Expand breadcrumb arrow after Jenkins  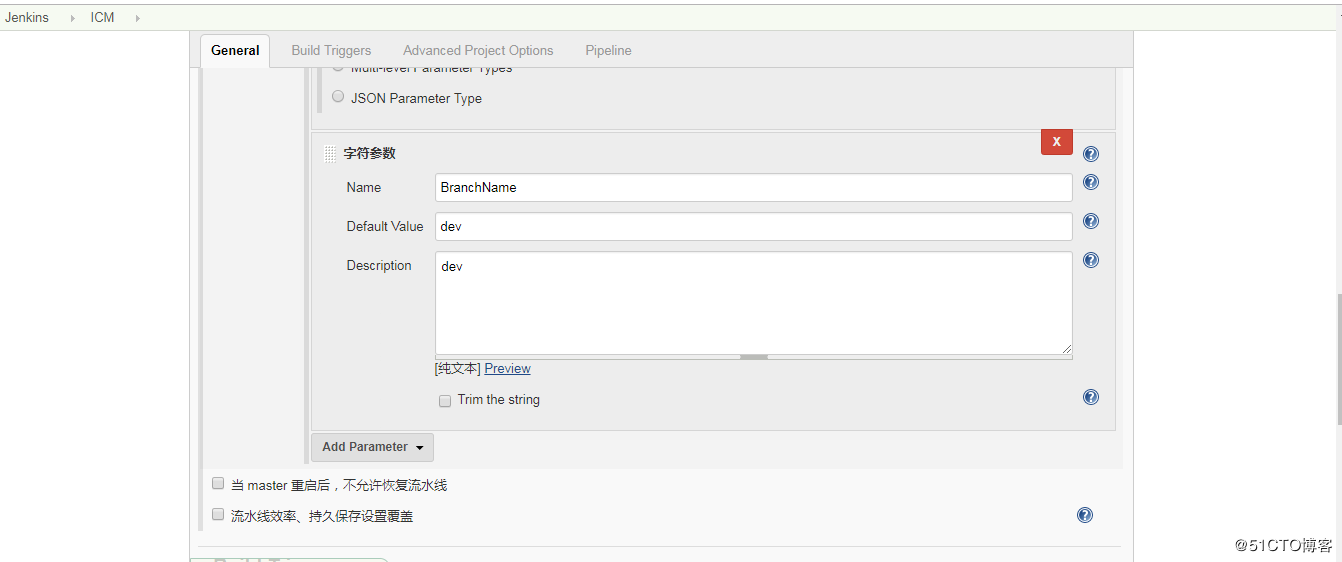[72, 18]
